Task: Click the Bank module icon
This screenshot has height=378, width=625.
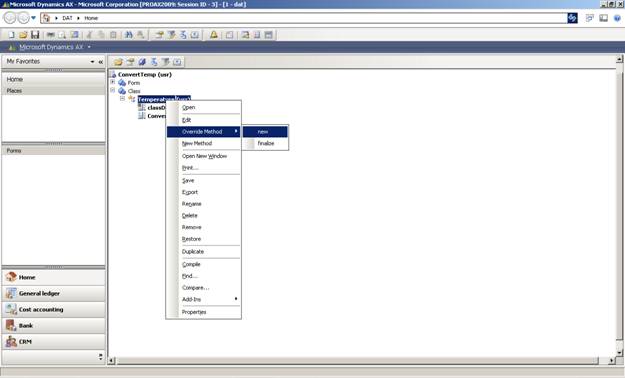Action: 11,325
